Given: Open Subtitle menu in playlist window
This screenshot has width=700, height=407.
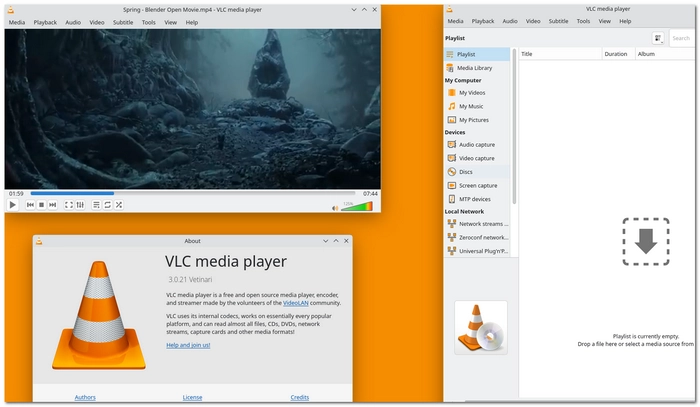Looking at the screenshot, I should 558,21.
